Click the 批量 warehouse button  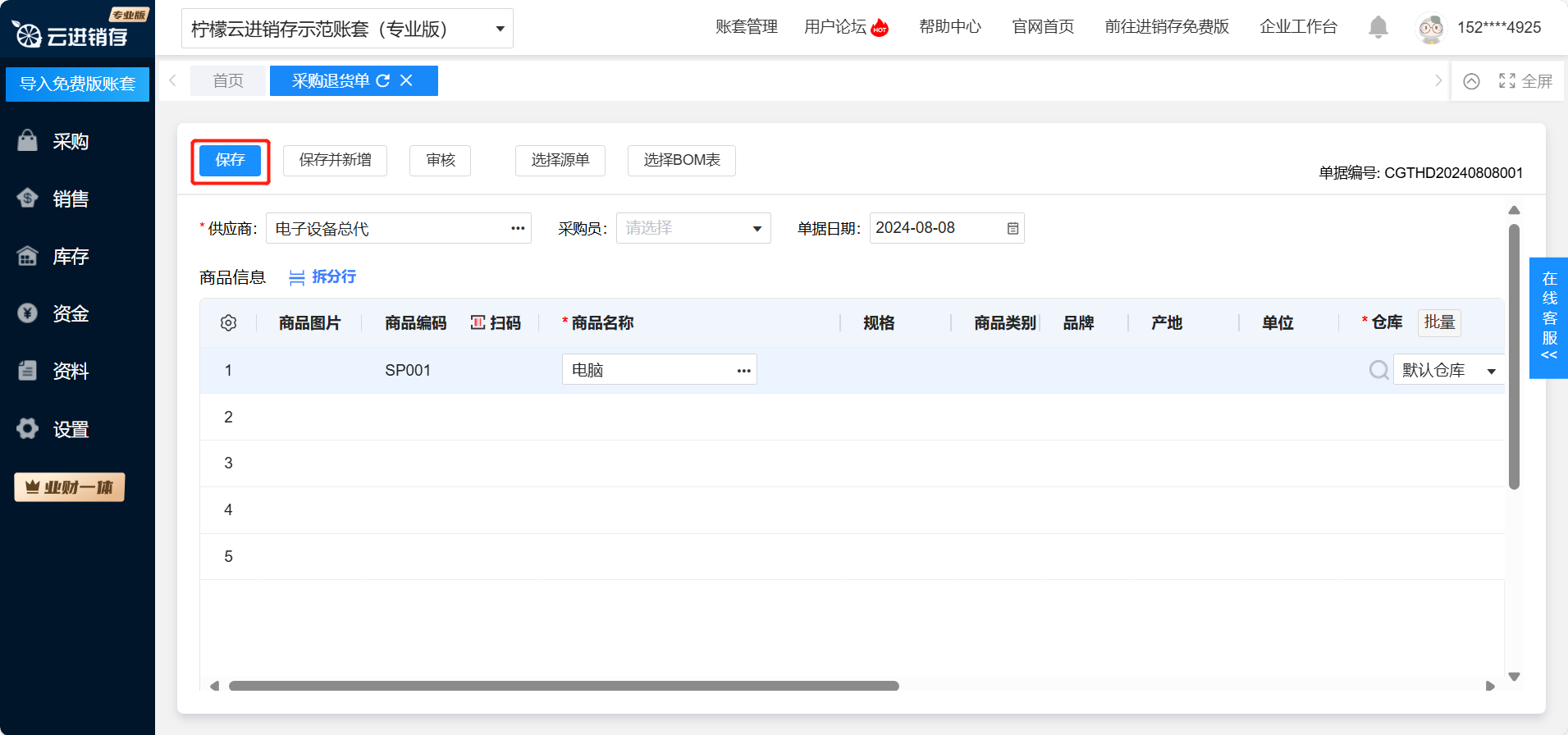(x=1440, y=322)
